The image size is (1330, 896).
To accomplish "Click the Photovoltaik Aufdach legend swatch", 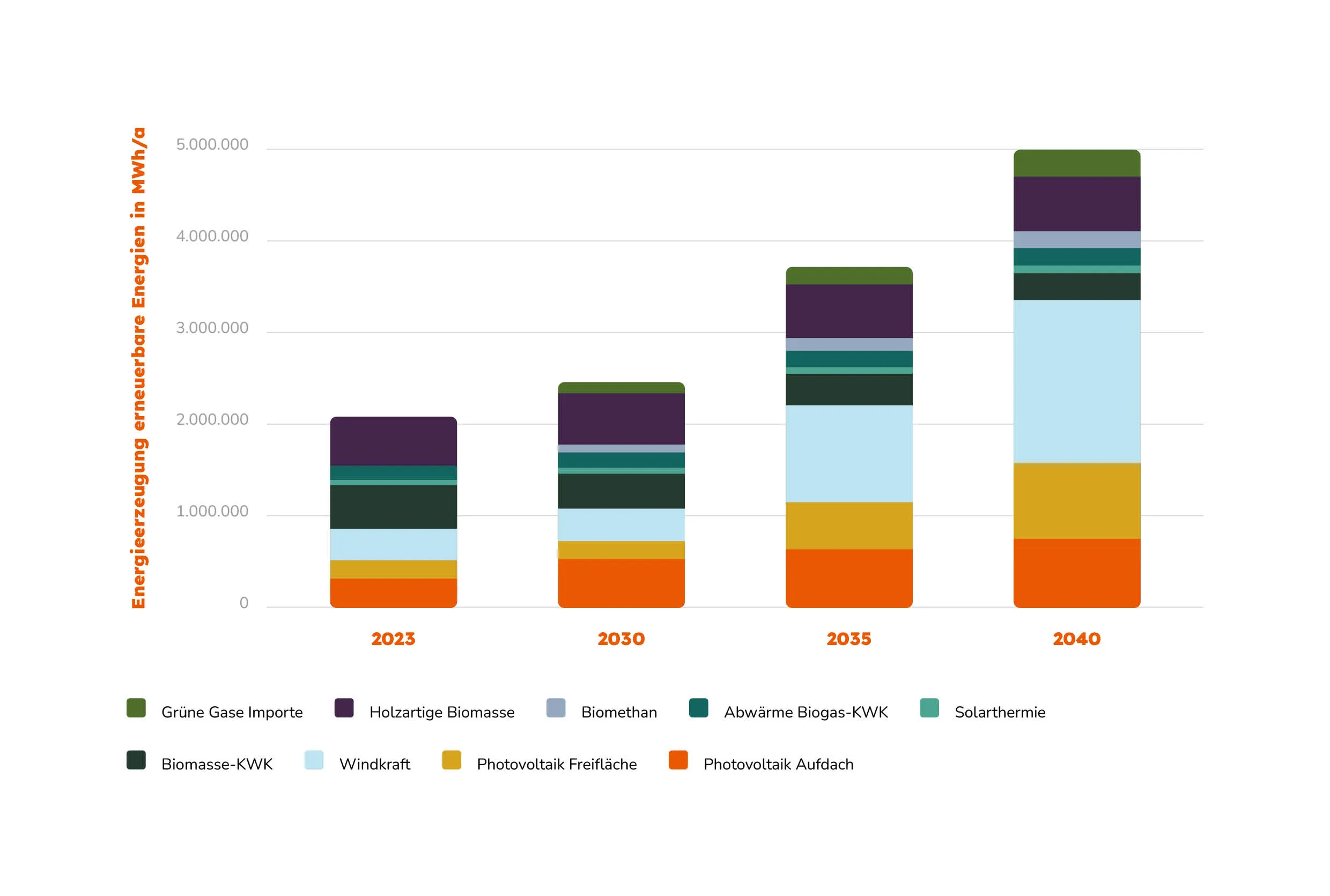I will tap(678, 760).
